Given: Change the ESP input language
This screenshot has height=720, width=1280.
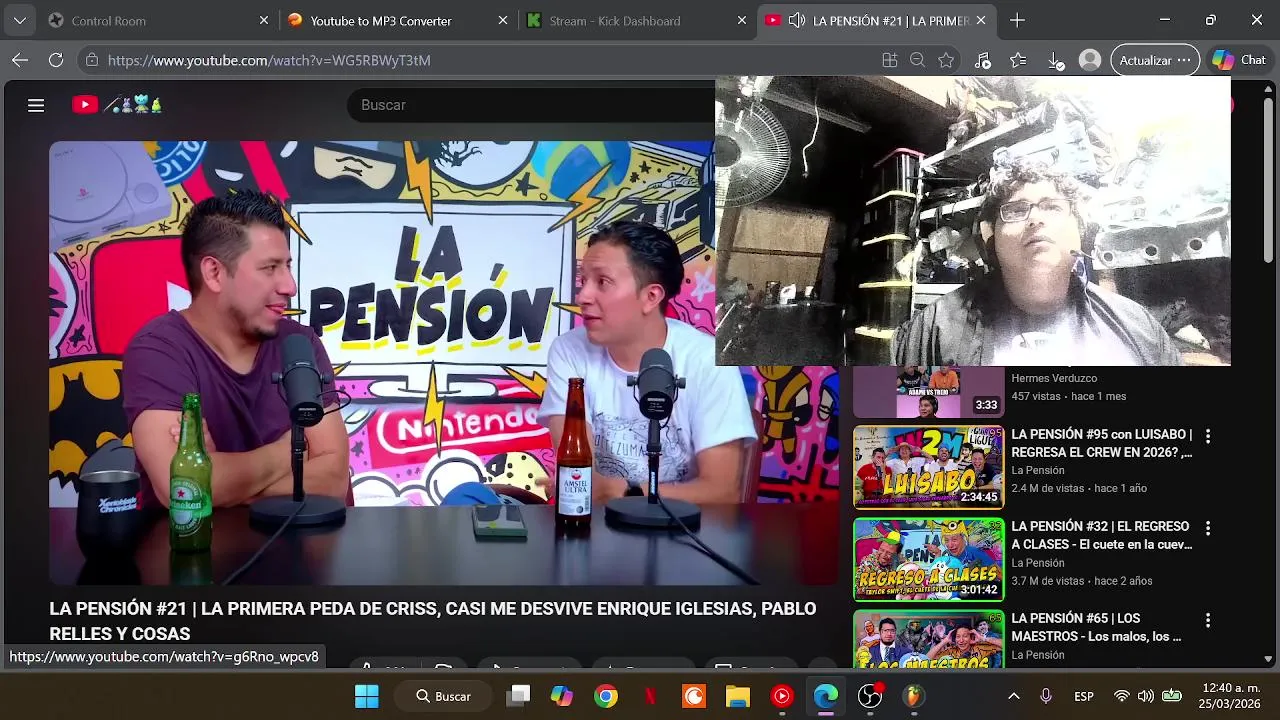Looking at the screenshot, I should tap(1084, 696).
